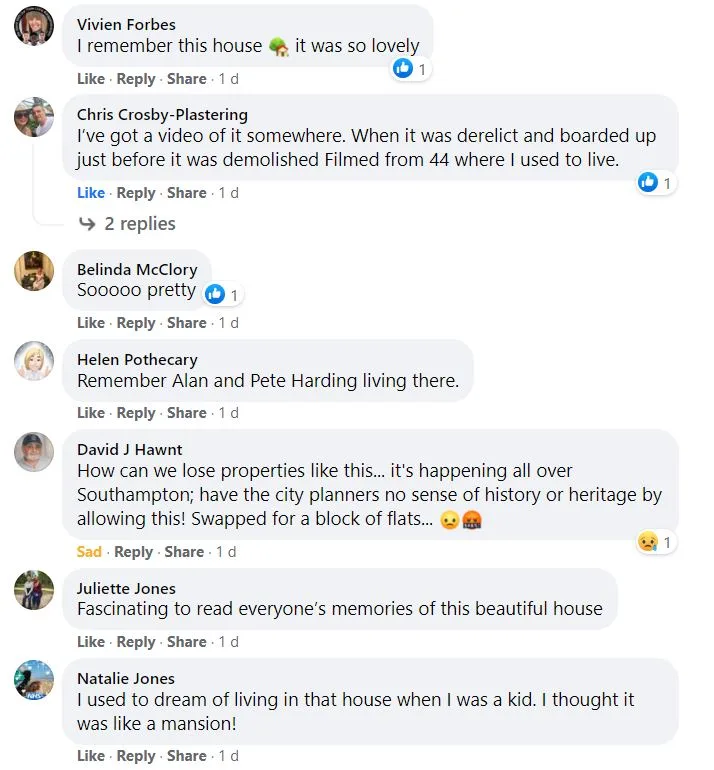Expand the 2 replies thread
Screen dimensions: 714x770
139,224
